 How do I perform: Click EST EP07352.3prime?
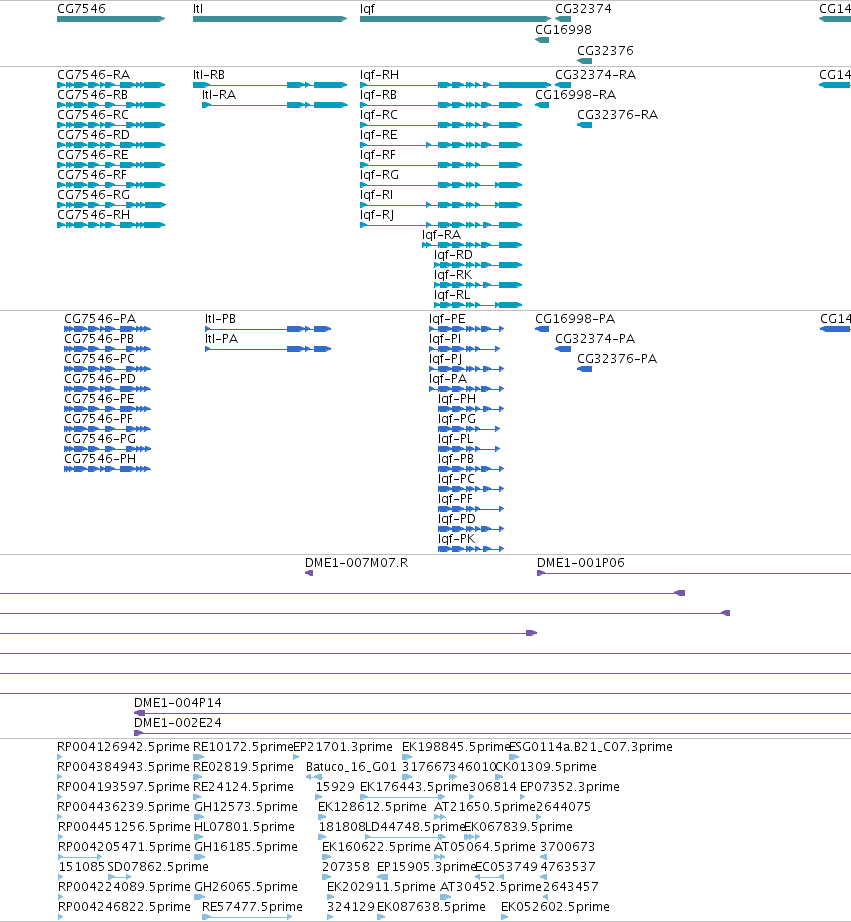point(570,787)
